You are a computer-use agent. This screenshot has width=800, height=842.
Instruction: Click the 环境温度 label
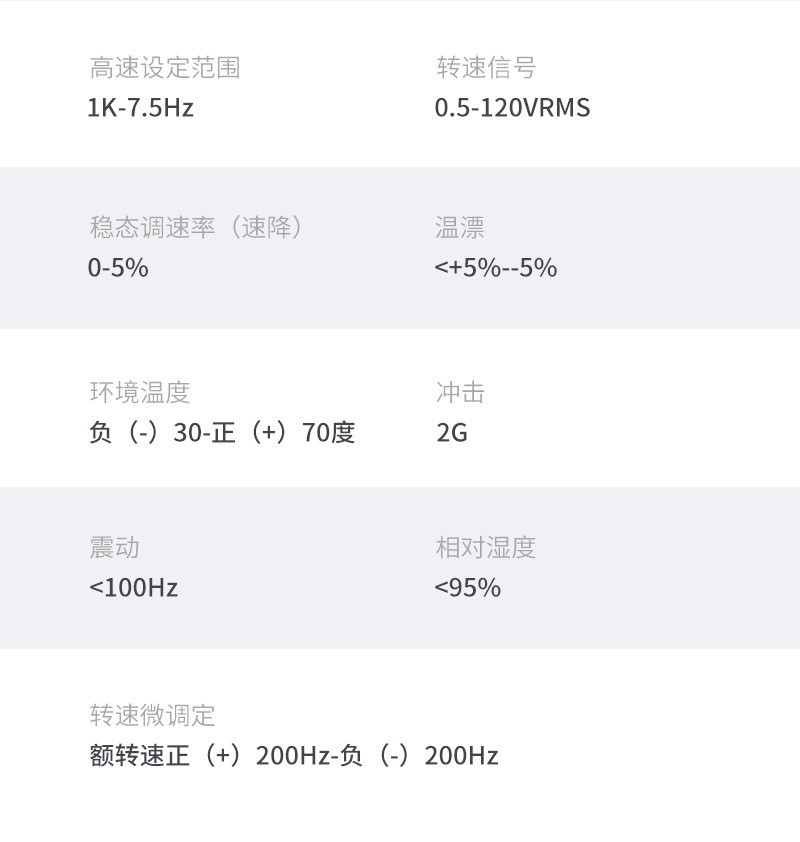pos(139,393)
